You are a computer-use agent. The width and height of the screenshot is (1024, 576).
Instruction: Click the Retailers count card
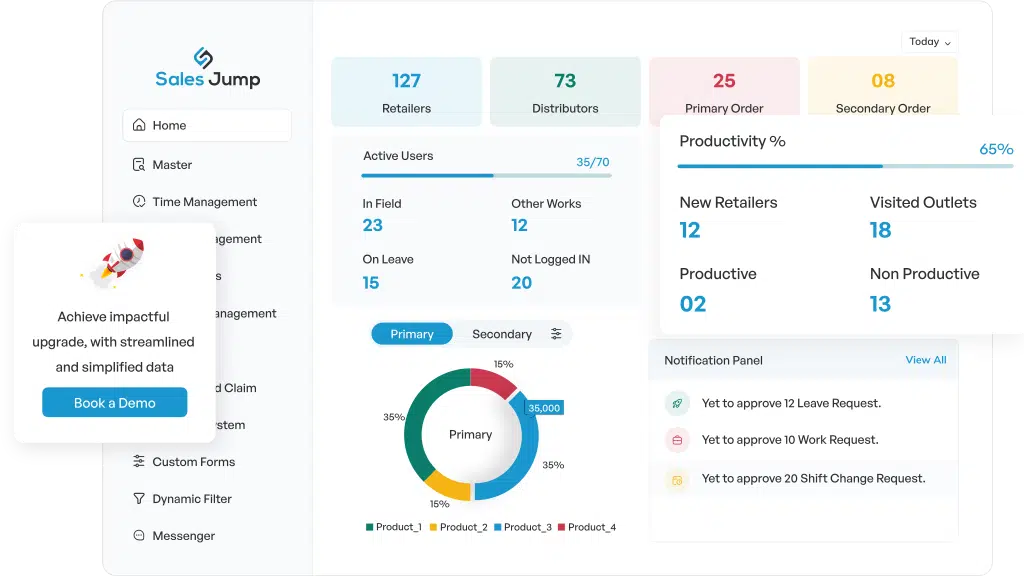pyautogui.click(x=406, y=91)
